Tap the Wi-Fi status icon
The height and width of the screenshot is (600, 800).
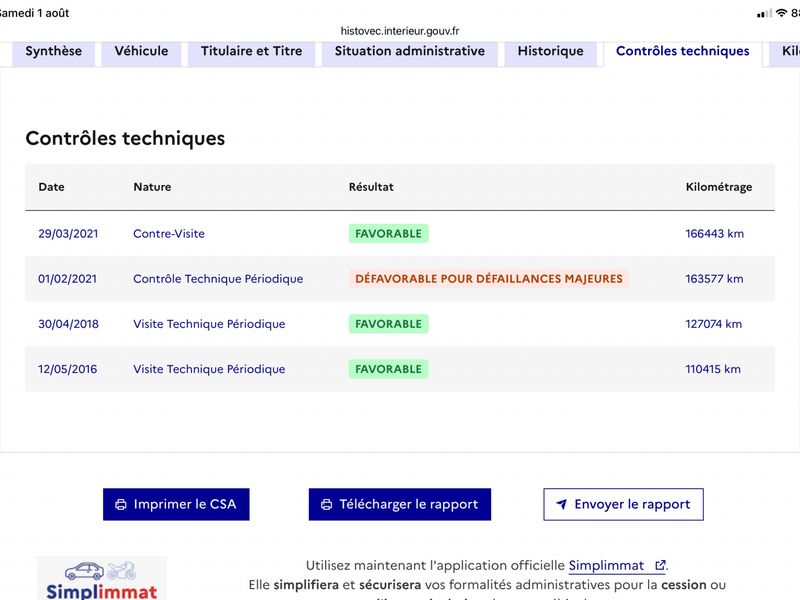click(781, 13)
